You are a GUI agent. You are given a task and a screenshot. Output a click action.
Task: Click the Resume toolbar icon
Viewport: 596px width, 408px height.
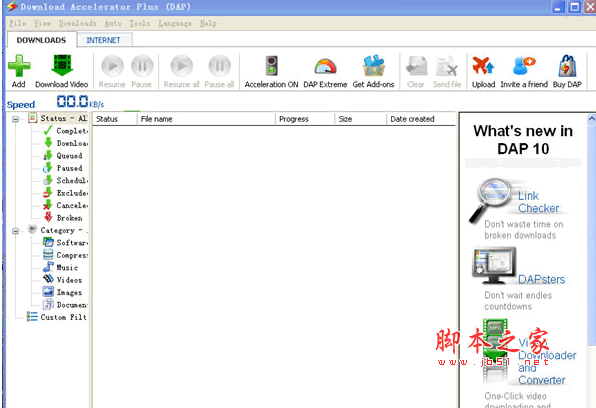pos(112,66)
